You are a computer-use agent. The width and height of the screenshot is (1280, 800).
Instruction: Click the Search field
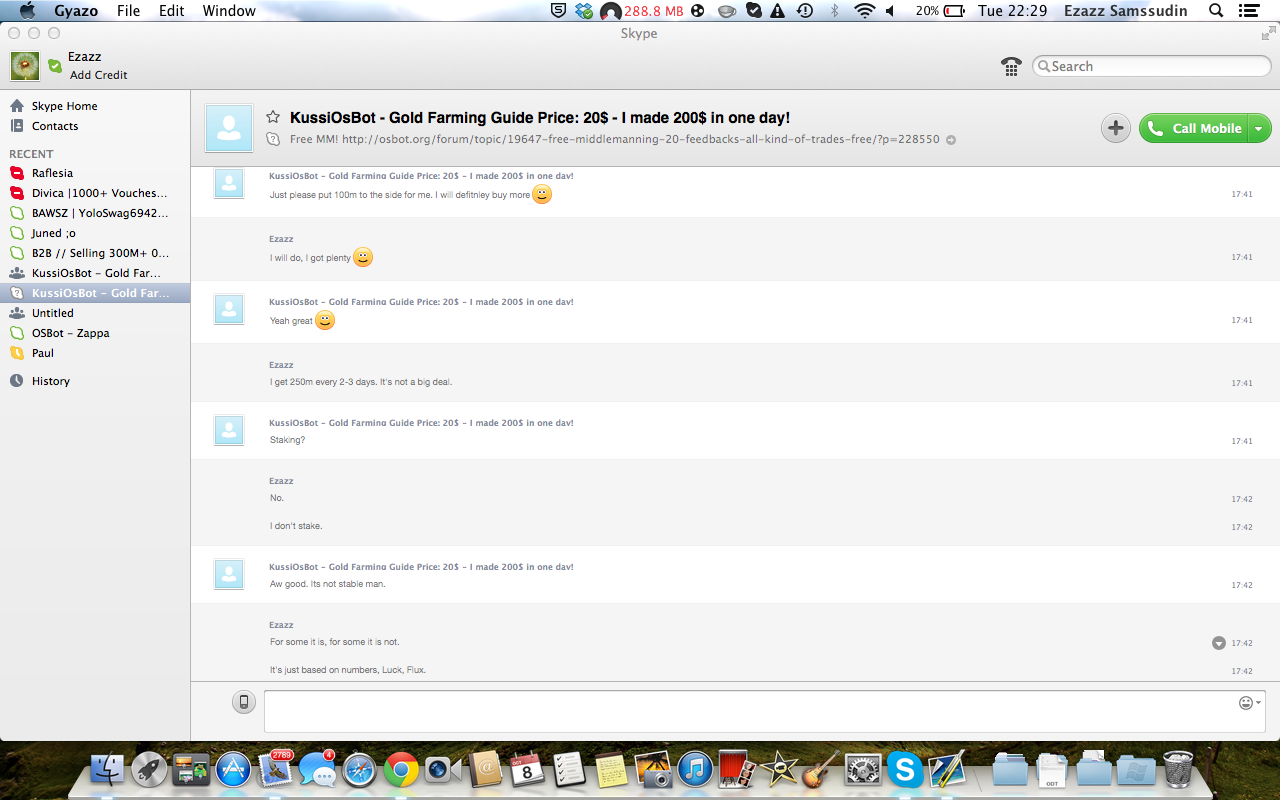tap(1150, 66)
